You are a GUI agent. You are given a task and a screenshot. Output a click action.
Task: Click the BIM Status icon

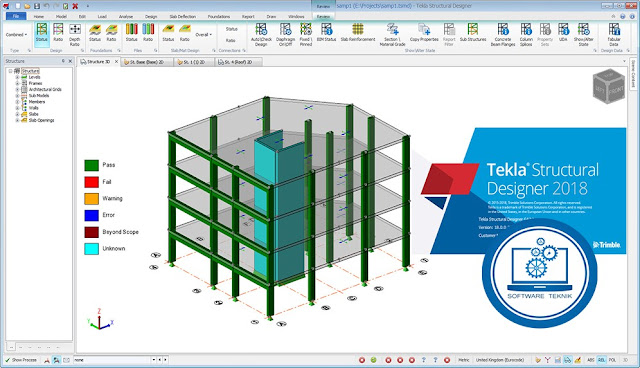(327, 32)
